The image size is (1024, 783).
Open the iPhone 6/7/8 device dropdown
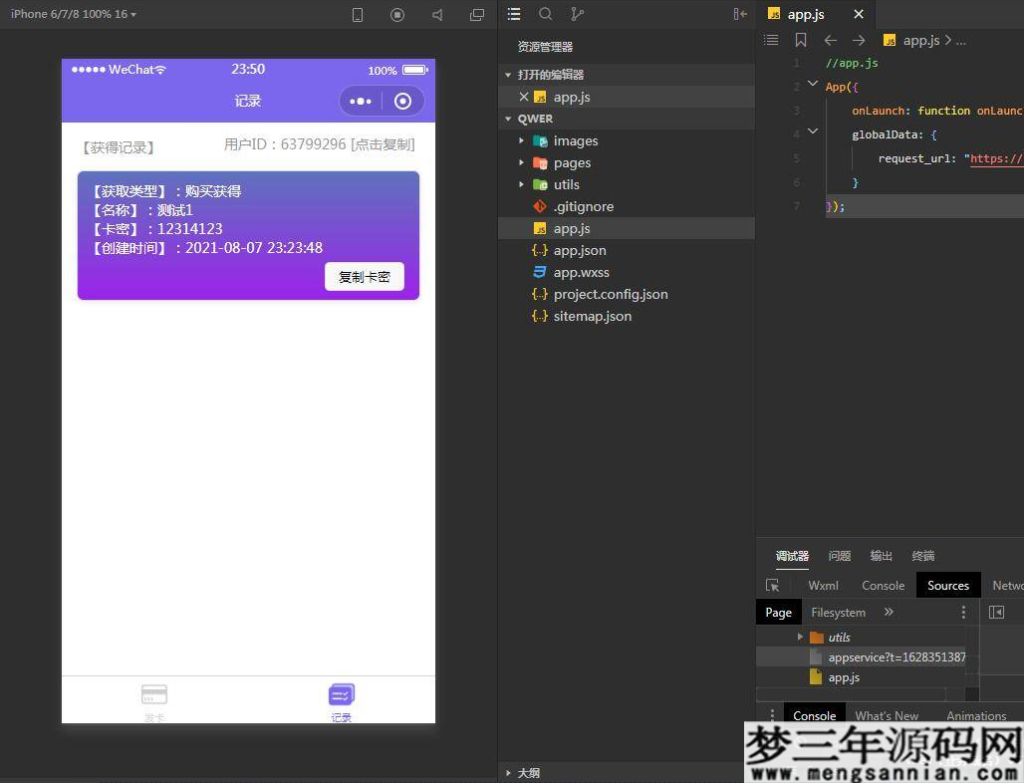(74, 14)
